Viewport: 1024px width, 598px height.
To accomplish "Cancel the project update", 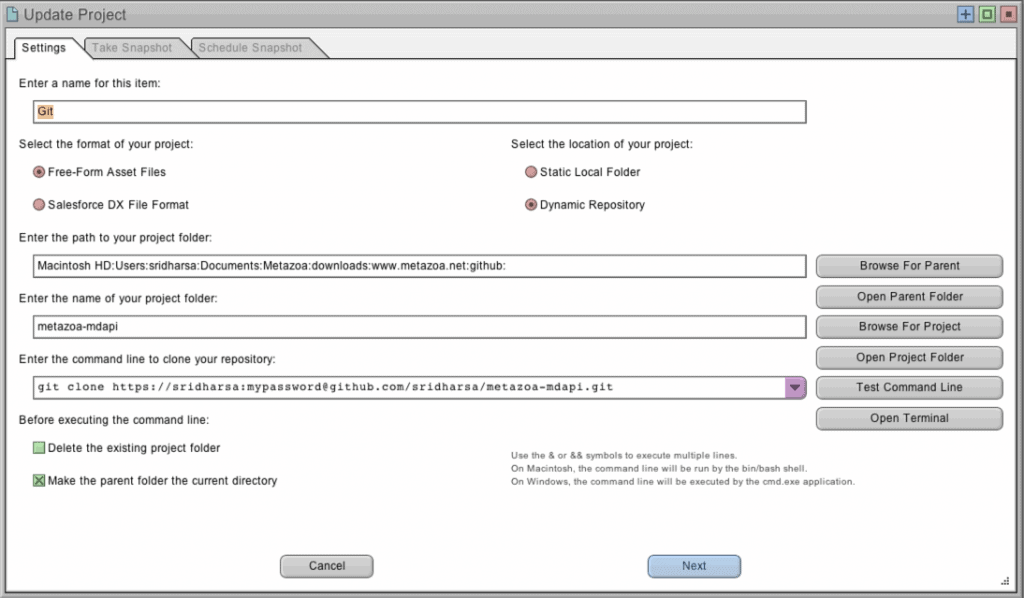I will (x=327, y=566).
